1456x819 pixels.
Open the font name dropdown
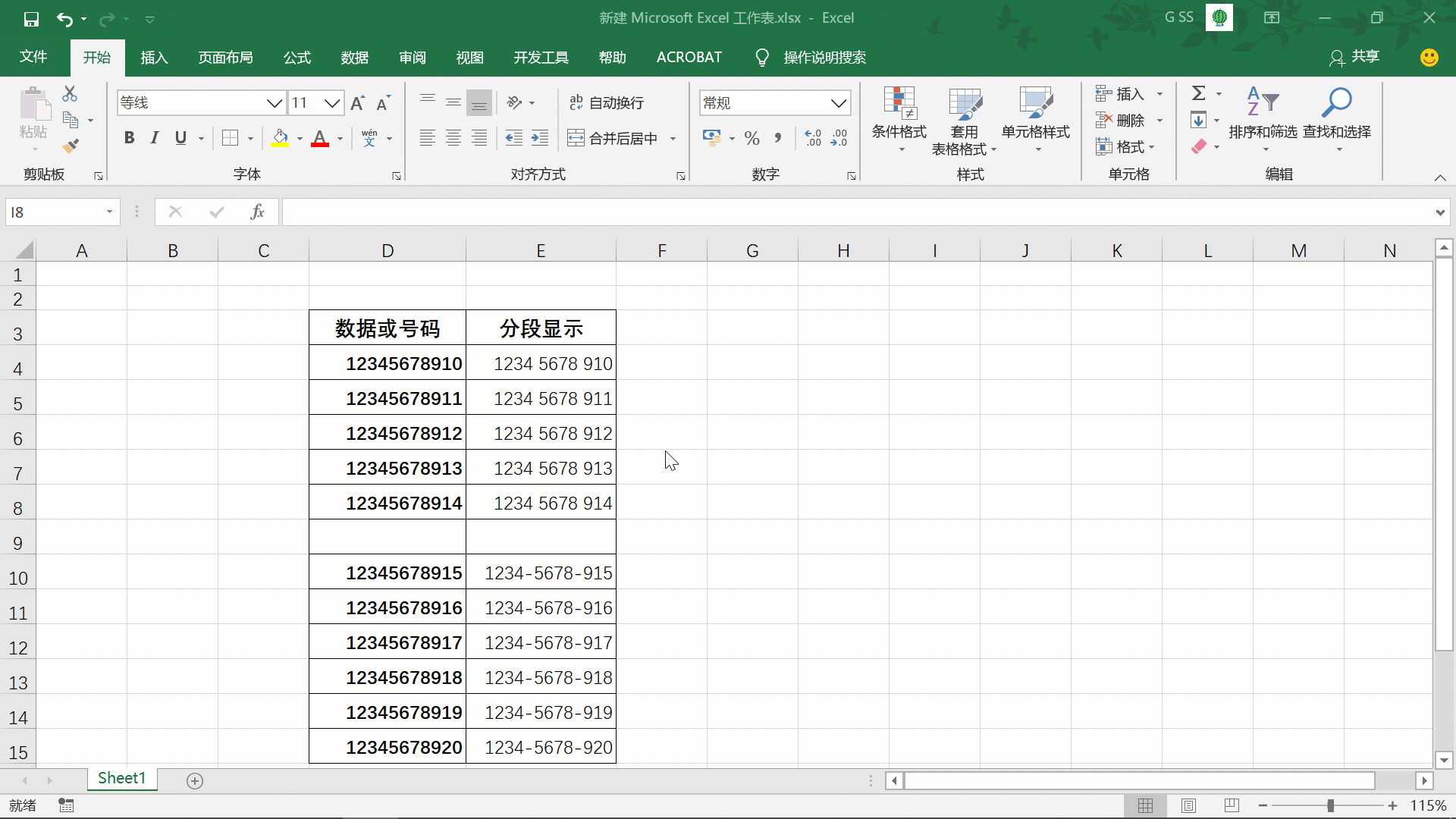(274, 102)
